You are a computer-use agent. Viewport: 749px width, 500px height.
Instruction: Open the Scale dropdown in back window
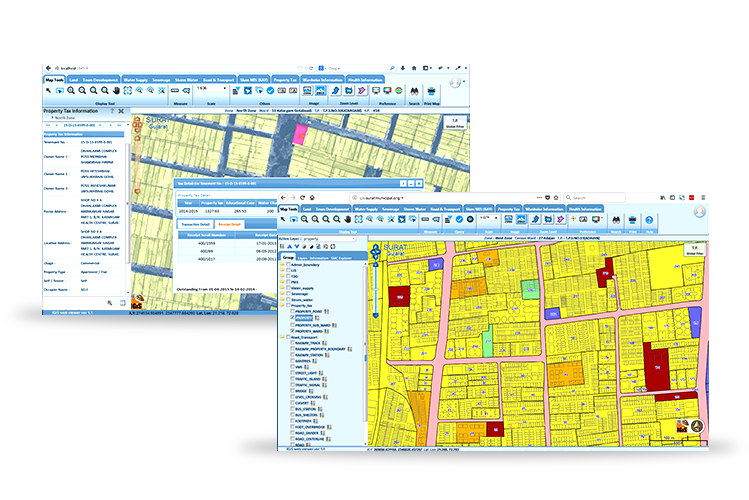(x=211, y=88)
